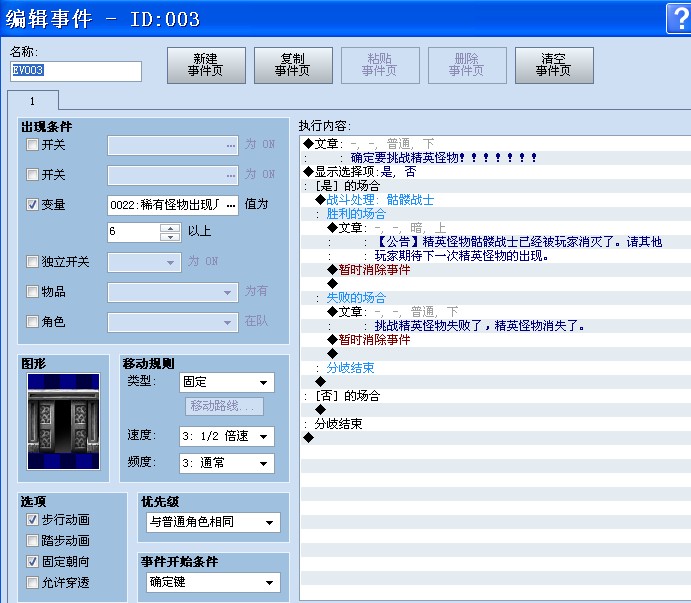Click the 新建事件页 button
691x603 pixels.
click(206, 65)
